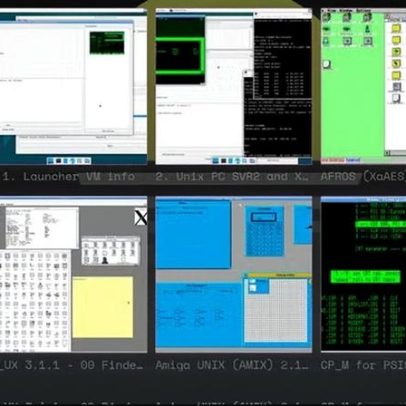Click the 'A_UX 3.1.1 - 00 Finde' caption

tap(71, 365)
